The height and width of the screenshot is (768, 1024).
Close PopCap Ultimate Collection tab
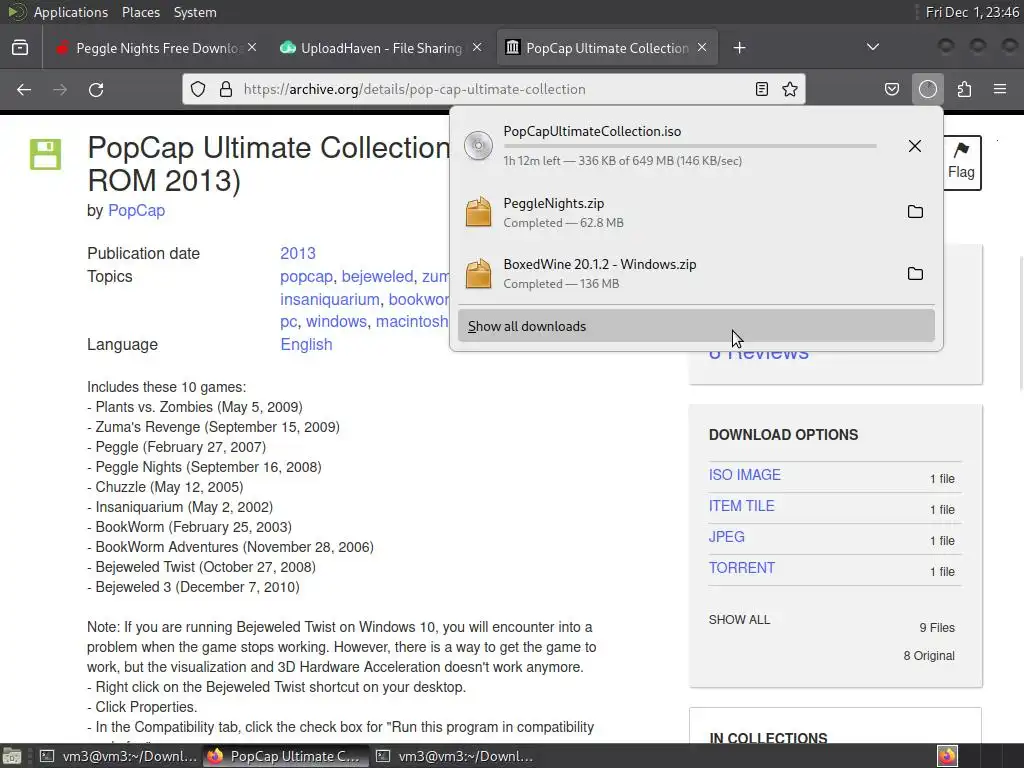tap(702, 48)
